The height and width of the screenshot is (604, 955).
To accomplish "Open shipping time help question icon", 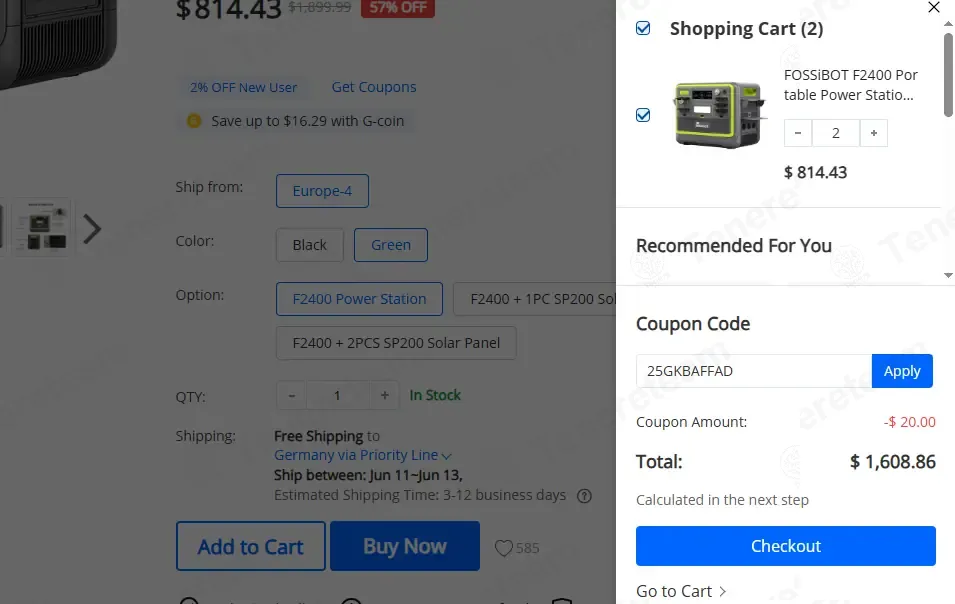I will 584,496.
